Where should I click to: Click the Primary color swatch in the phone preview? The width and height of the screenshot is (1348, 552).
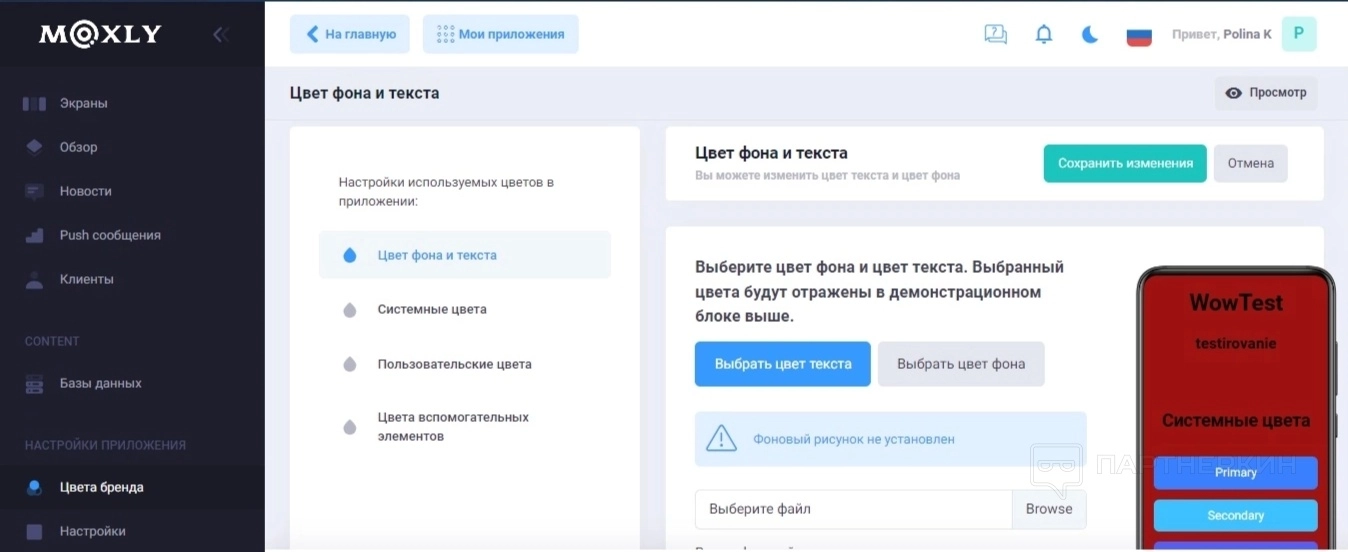(x=1235, y=473)
